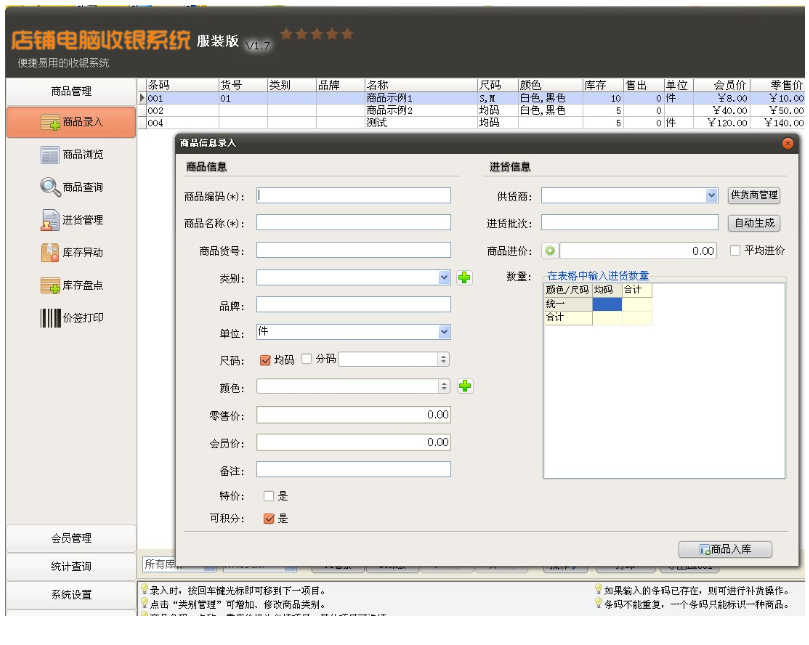
Task: Click the 商品编码 input field
Action: point(353,196)
